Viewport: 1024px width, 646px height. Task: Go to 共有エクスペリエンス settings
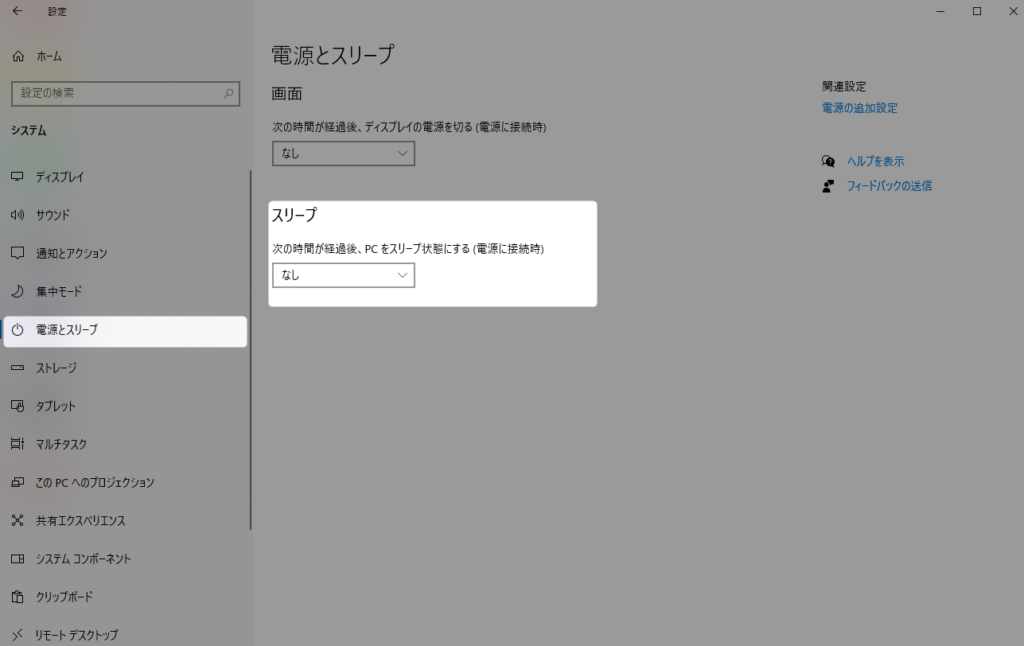[x=80, y=521]
